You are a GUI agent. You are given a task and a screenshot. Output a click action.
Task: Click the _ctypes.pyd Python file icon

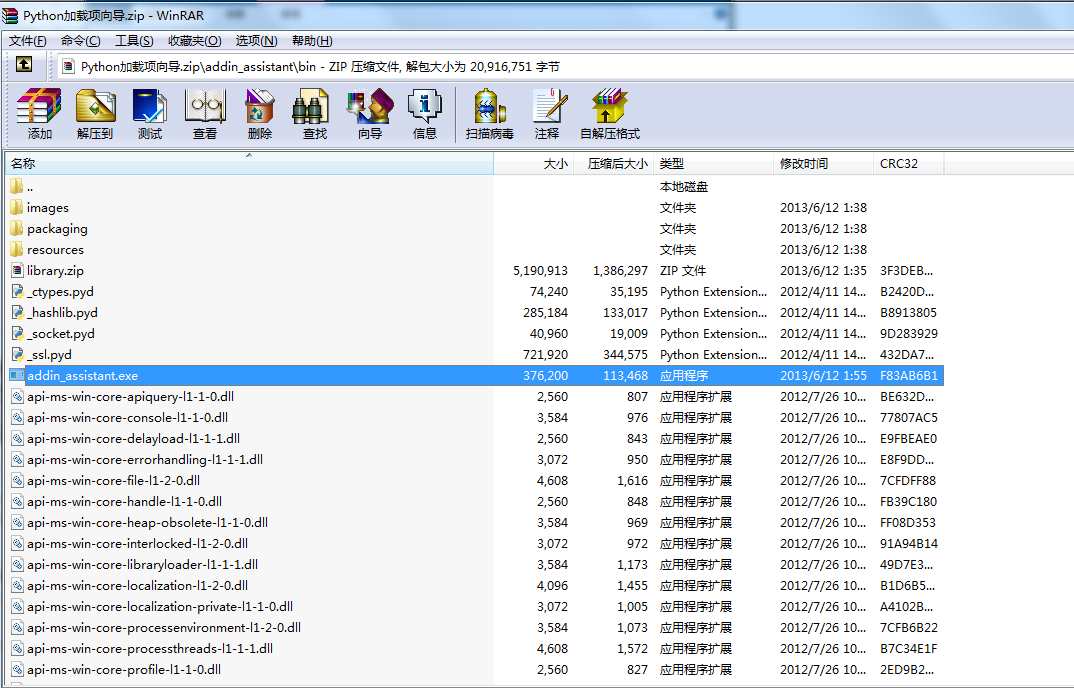point(17,291)
